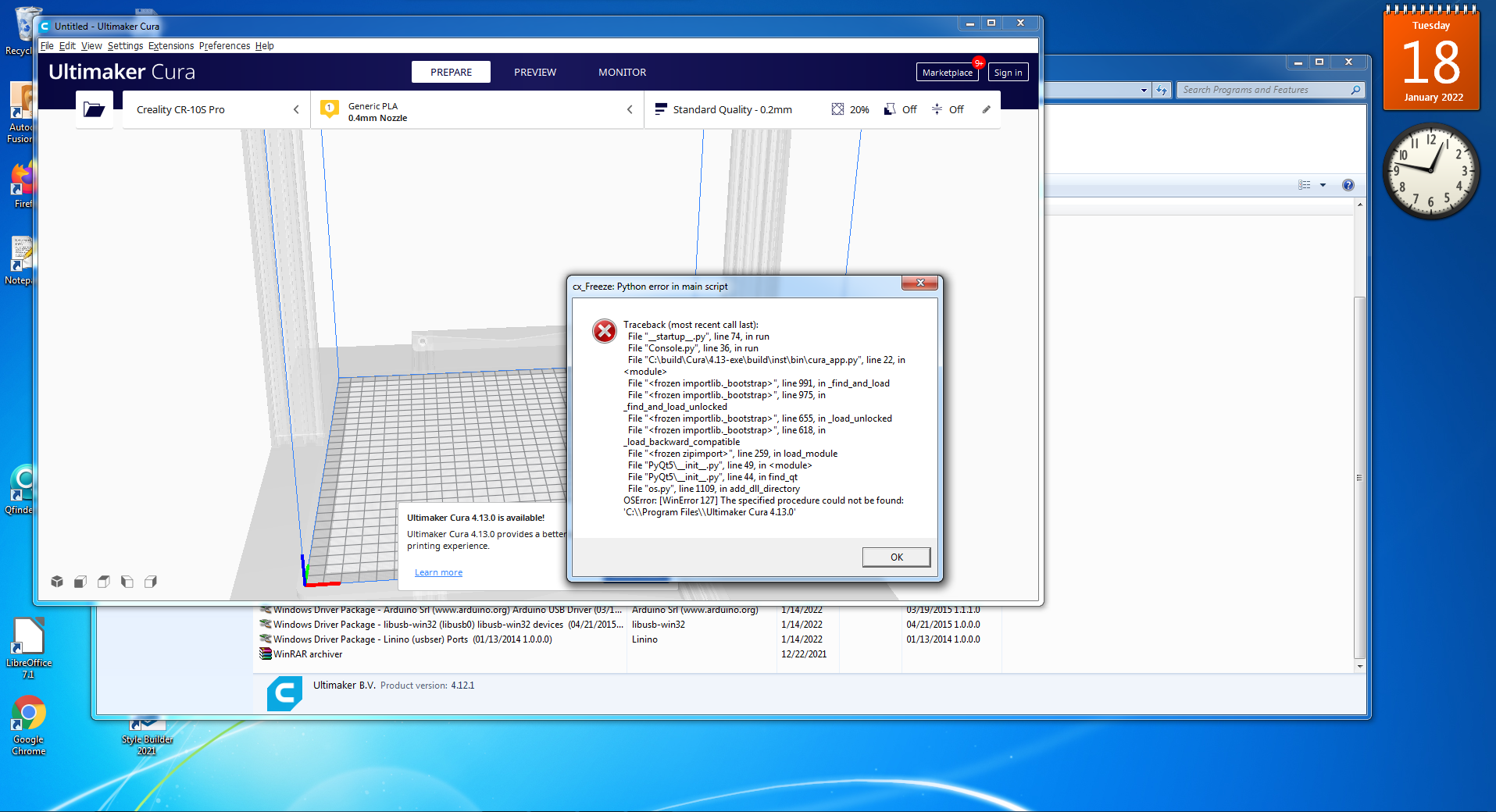1496x812 pixels.
Task: Open a file using the folder icon
Action: [94, 109]
